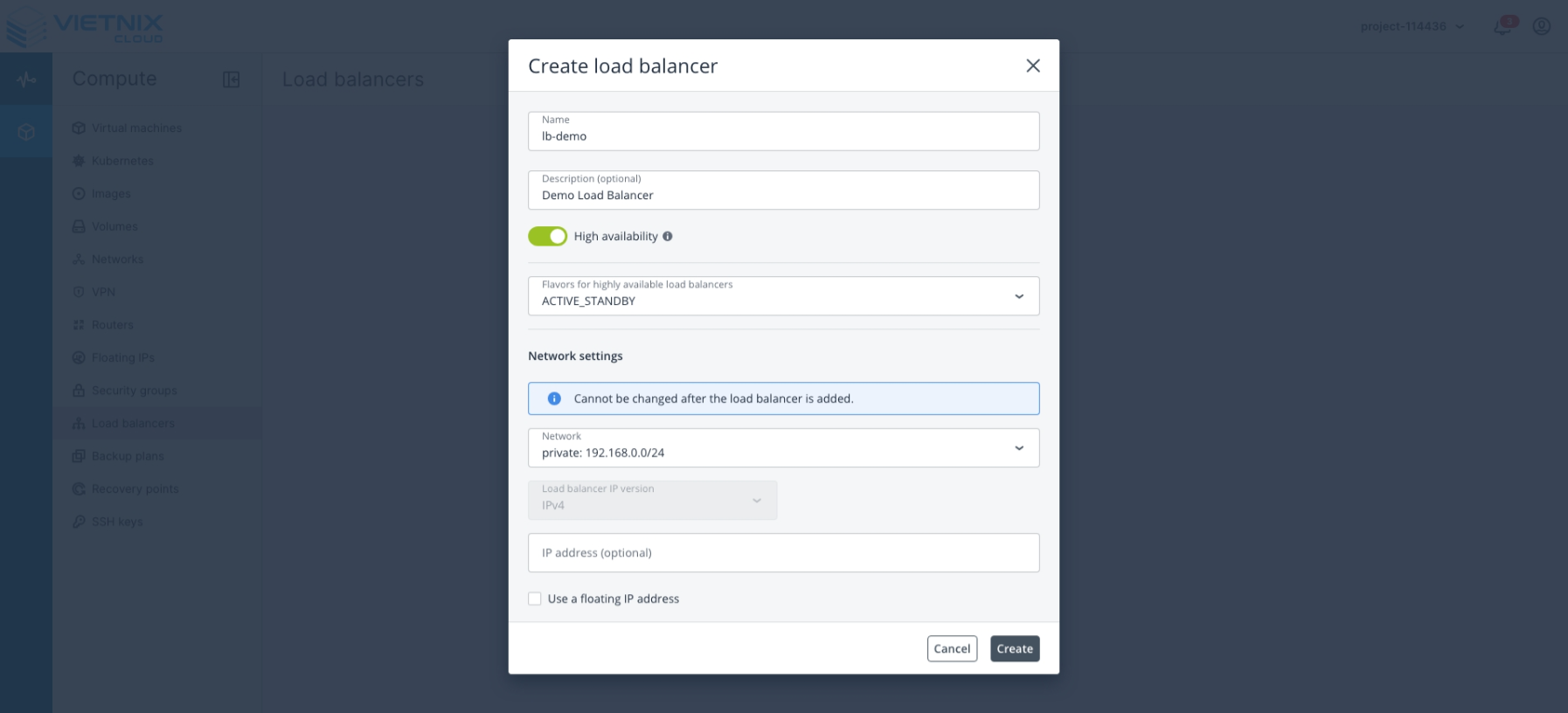The width and height of the screenshot is (1568, 713).
Task: Check Use a floating IP address
Action: pos(534,599)
